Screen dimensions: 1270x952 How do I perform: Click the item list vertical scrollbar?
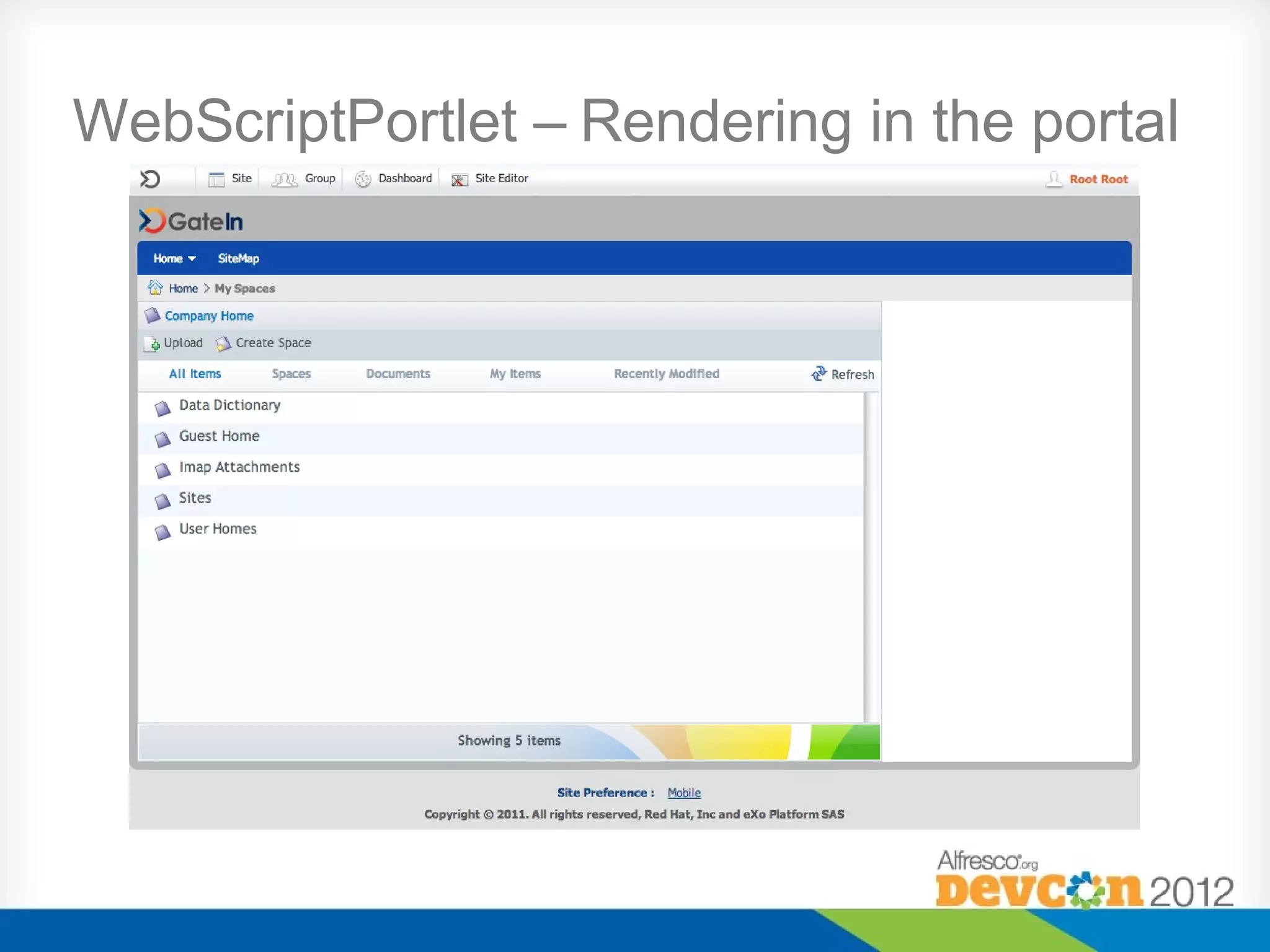[x=871, y=557]
